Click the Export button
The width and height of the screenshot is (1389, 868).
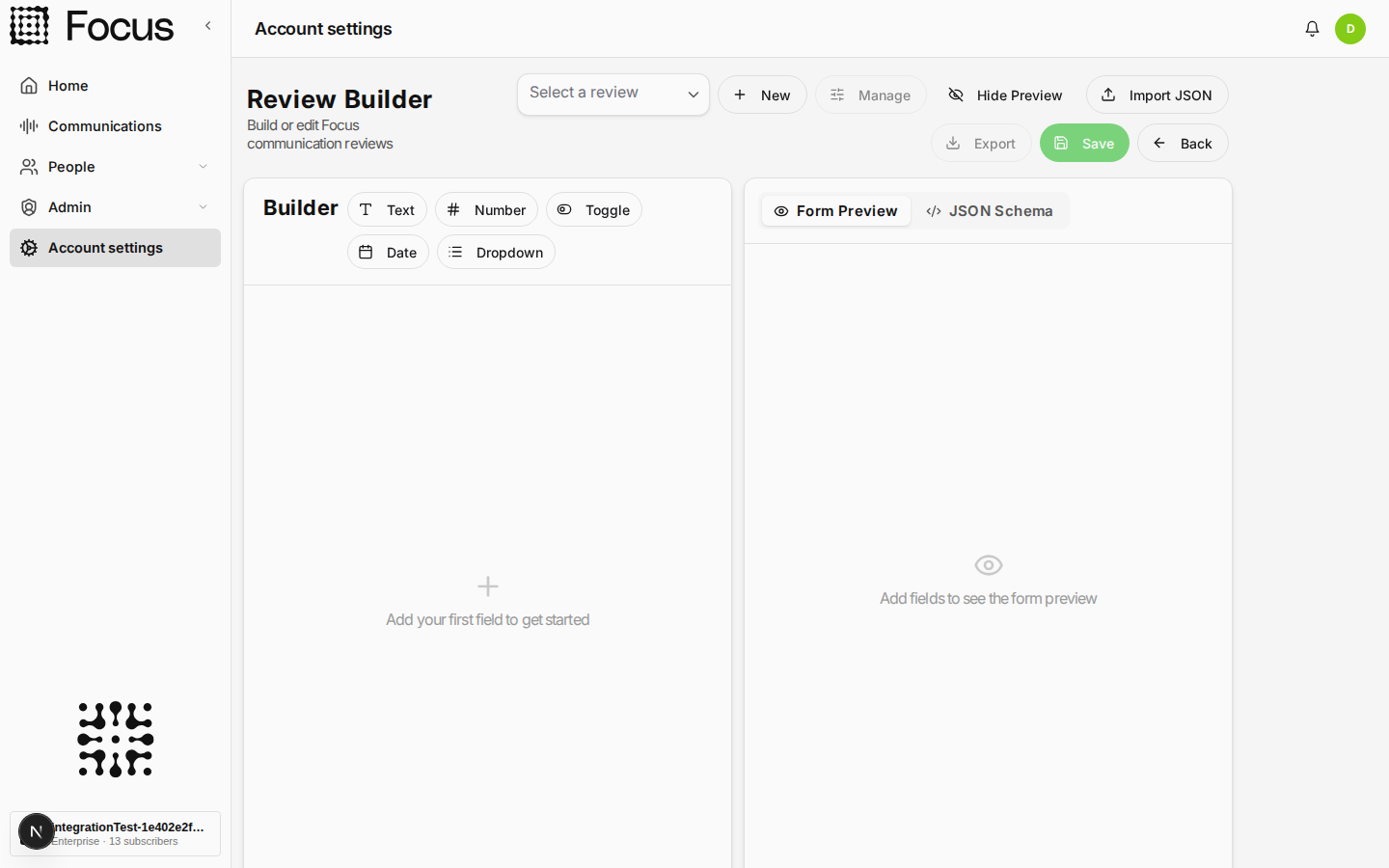(981, 143)
